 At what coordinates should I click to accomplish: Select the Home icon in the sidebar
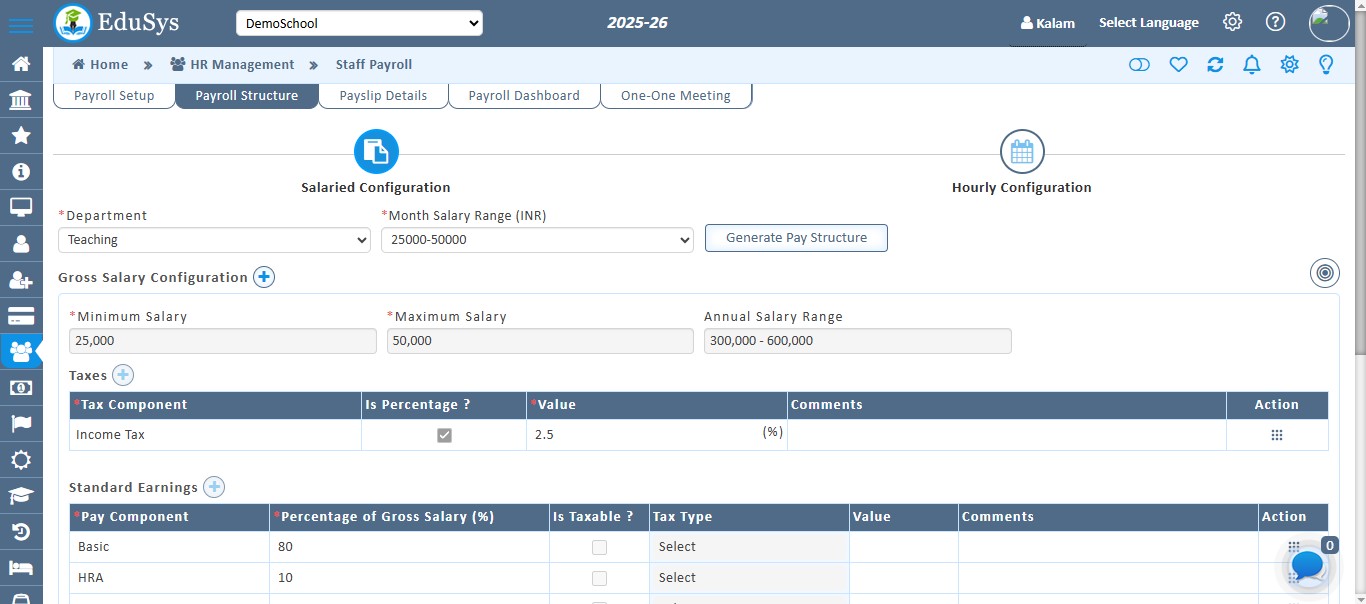pyautogui.click(x=21, y=62)
